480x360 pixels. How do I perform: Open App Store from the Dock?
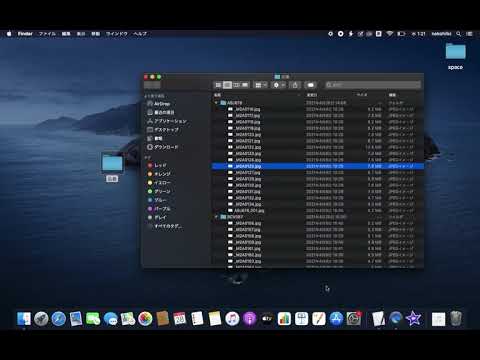tap(336, 319)
